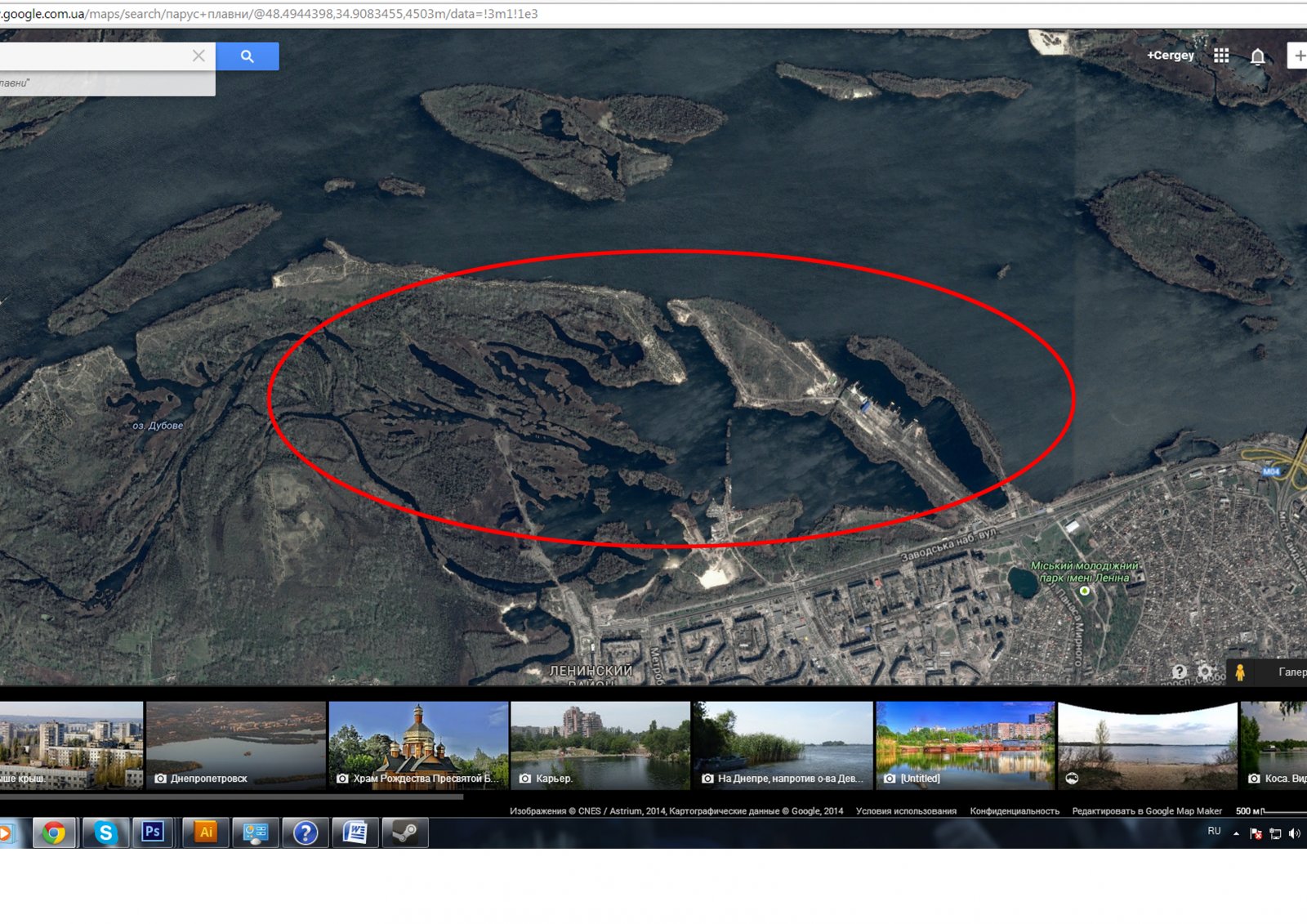Click the browser address bar URL
The image size is (1307, 924).
tap(270, 14)
